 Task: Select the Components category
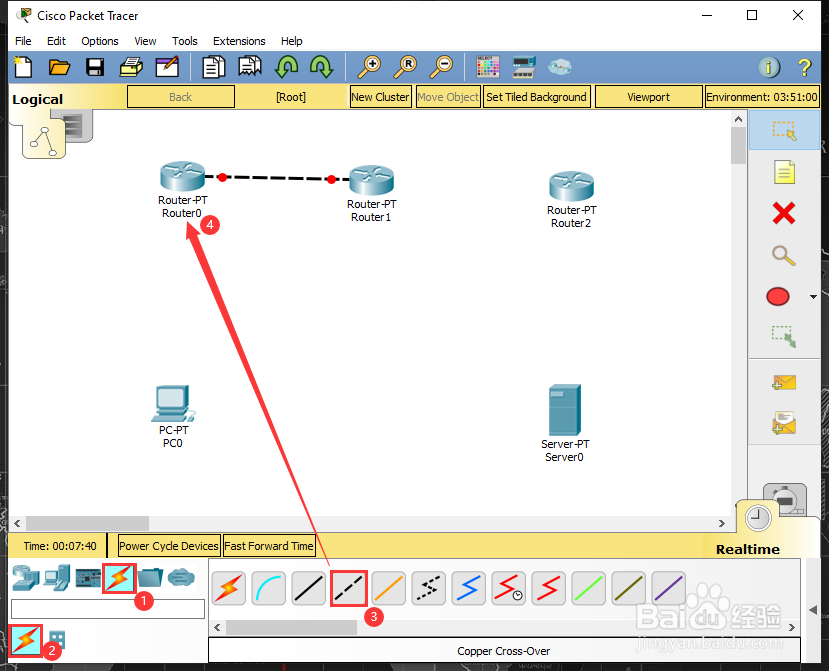pyautogui.click(x=88, y=578)
